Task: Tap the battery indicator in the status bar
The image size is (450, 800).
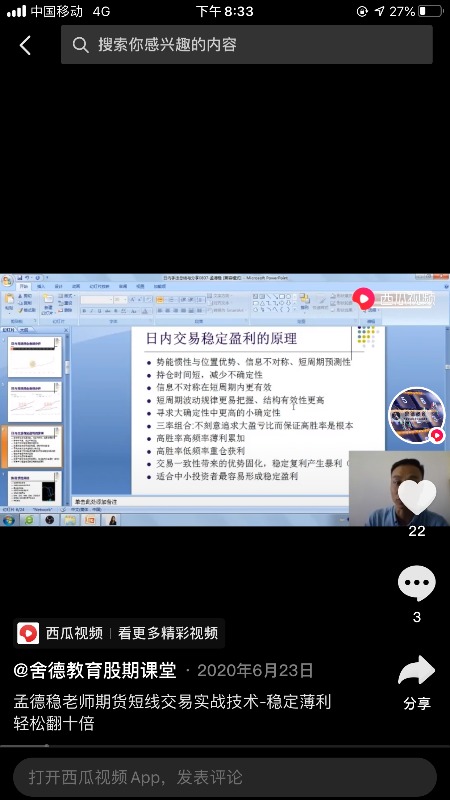Action: (430, 11)
